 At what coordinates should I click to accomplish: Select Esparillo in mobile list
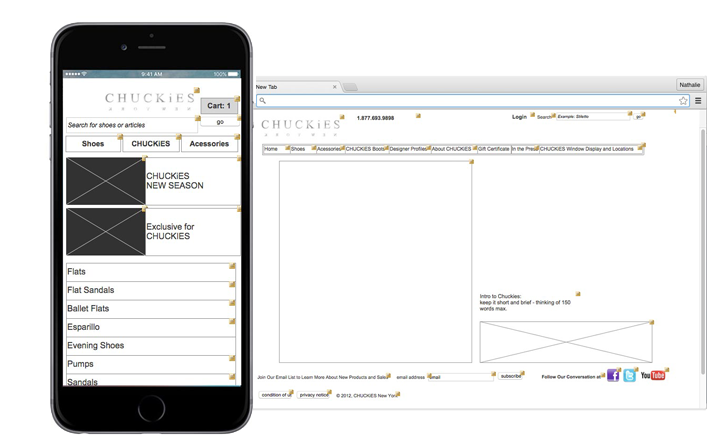pyautogui.click(x=151, y=327)
